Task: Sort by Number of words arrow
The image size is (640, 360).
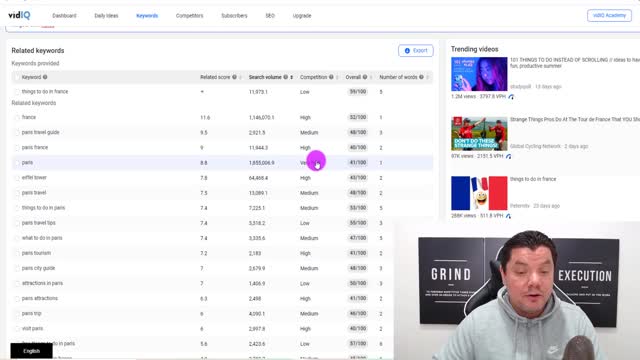Action: pos(427,77)
